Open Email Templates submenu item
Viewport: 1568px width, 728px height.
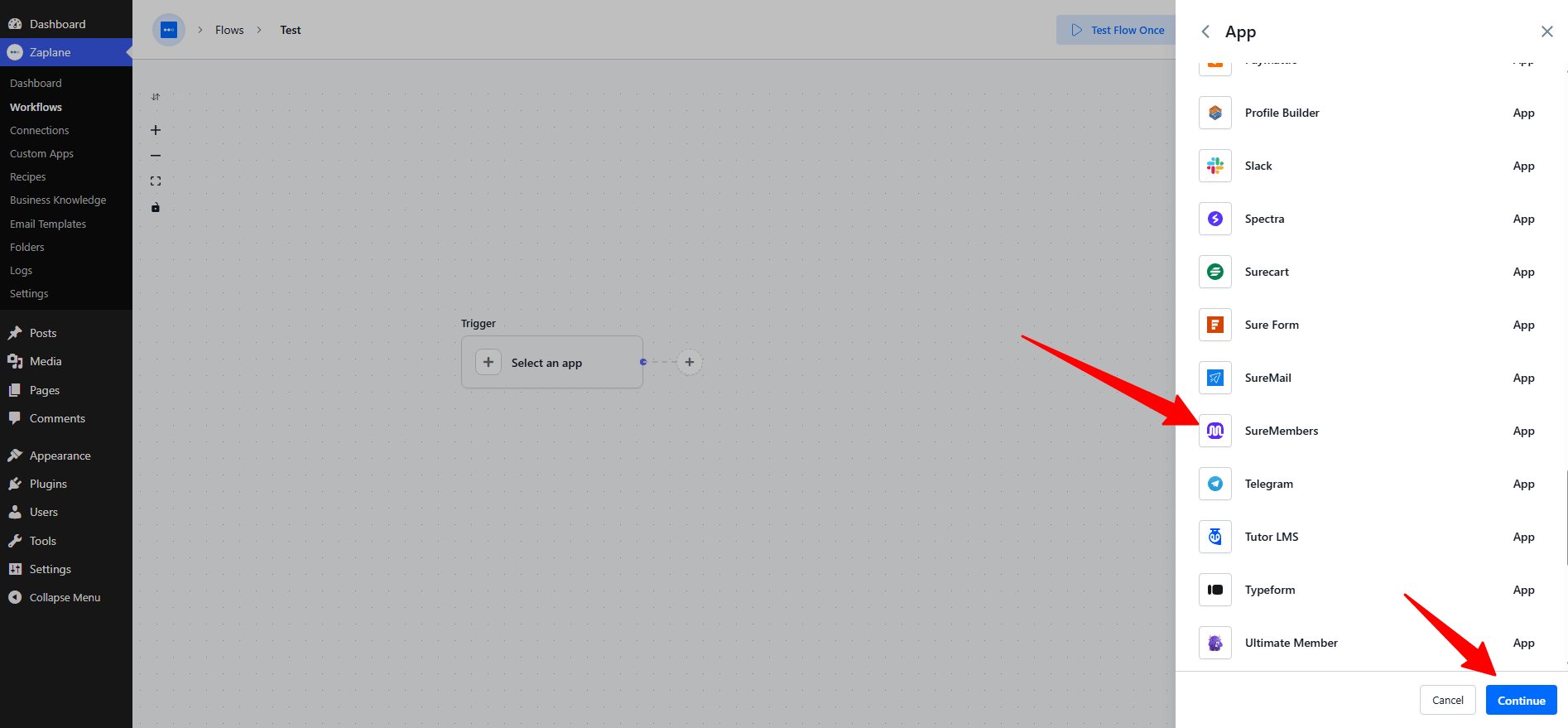48,224
